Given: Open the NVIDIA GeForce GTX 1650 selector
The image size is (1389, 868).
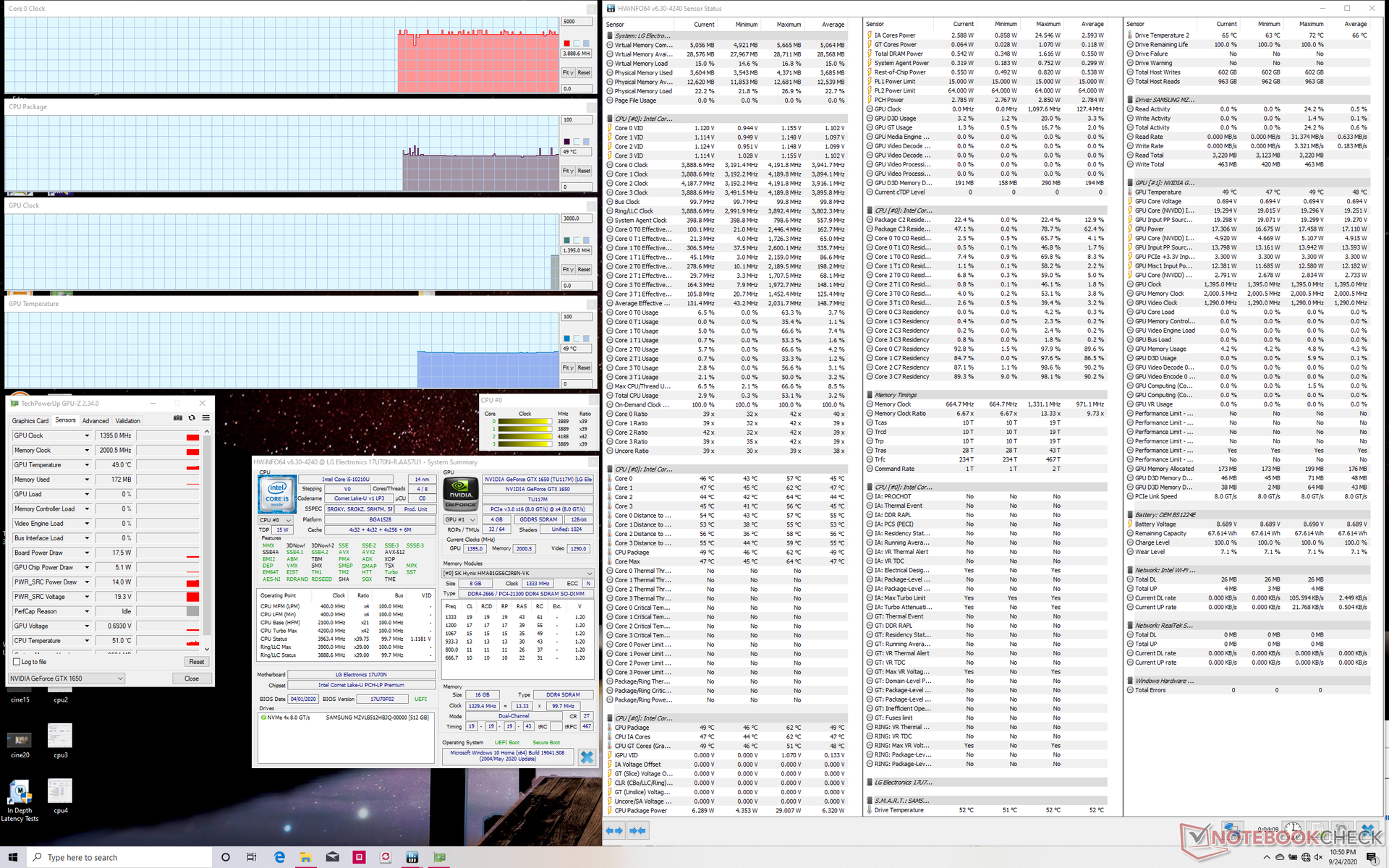Looking at the screenshot, I should [66, 678].
